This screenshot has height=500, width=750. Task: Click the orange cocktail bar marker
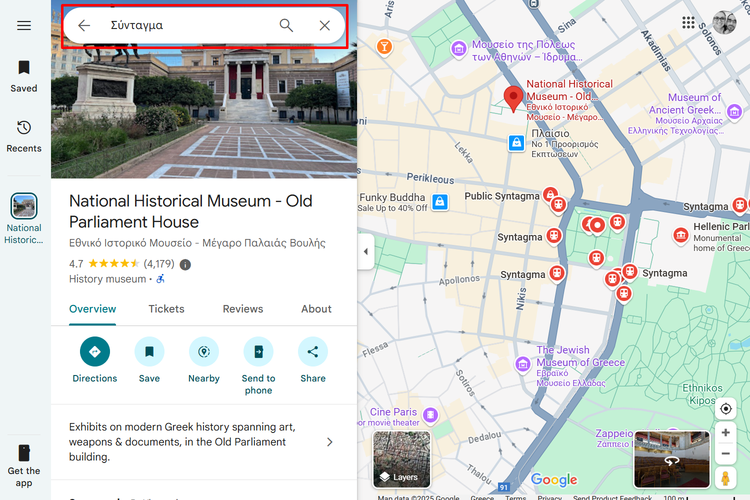click(384, 46)
